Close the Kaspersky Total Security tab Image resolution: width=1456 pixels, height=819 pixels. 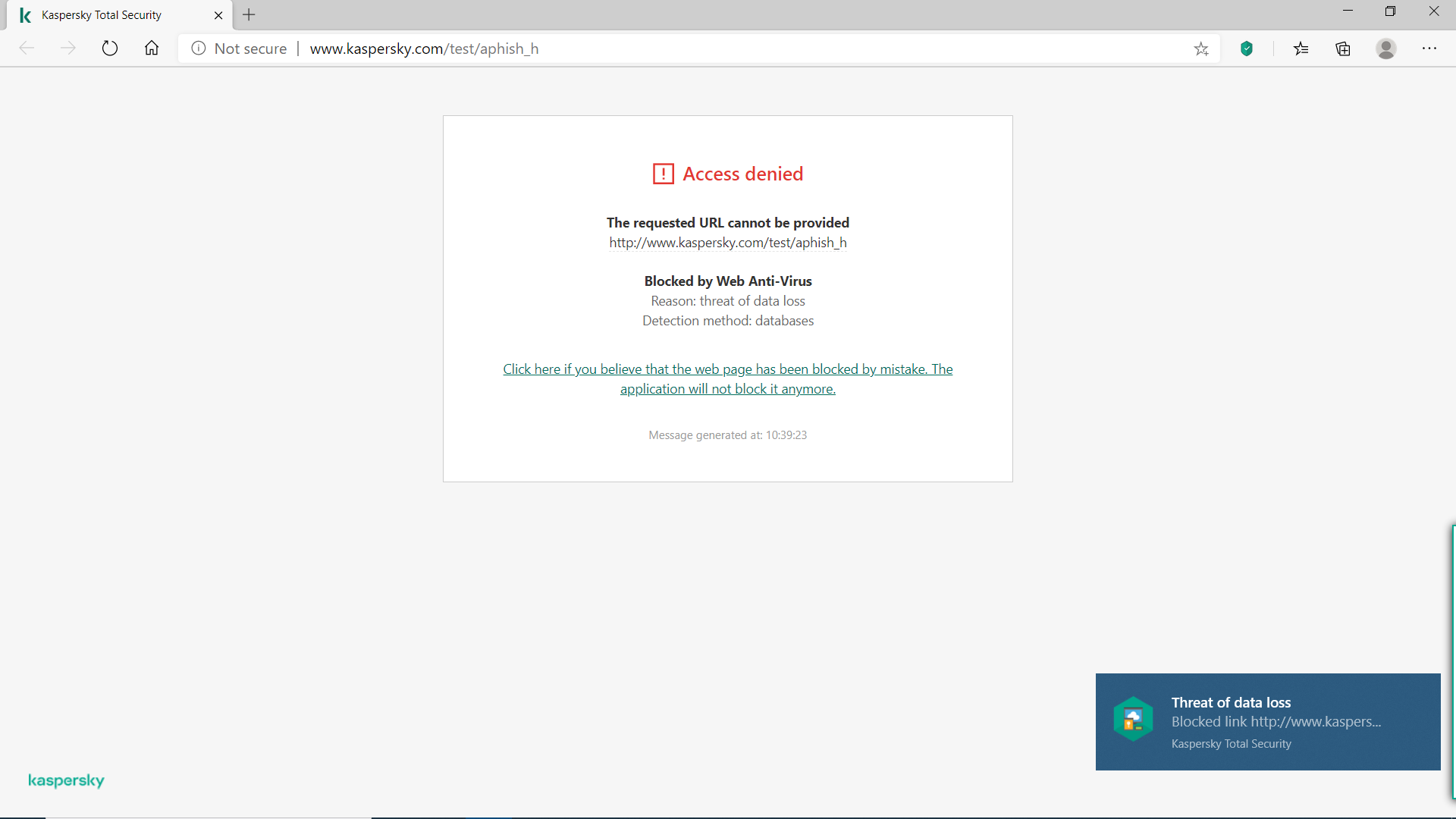[218, 15]
